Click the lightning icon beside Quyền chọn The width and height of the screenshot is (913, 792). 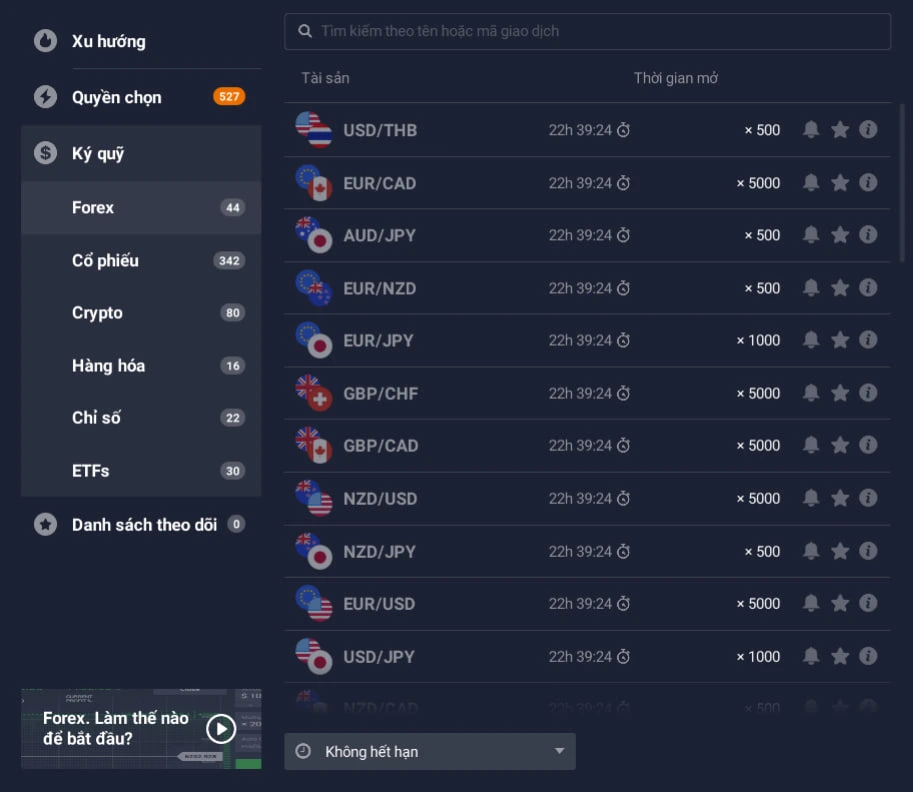tap(45, 97)
